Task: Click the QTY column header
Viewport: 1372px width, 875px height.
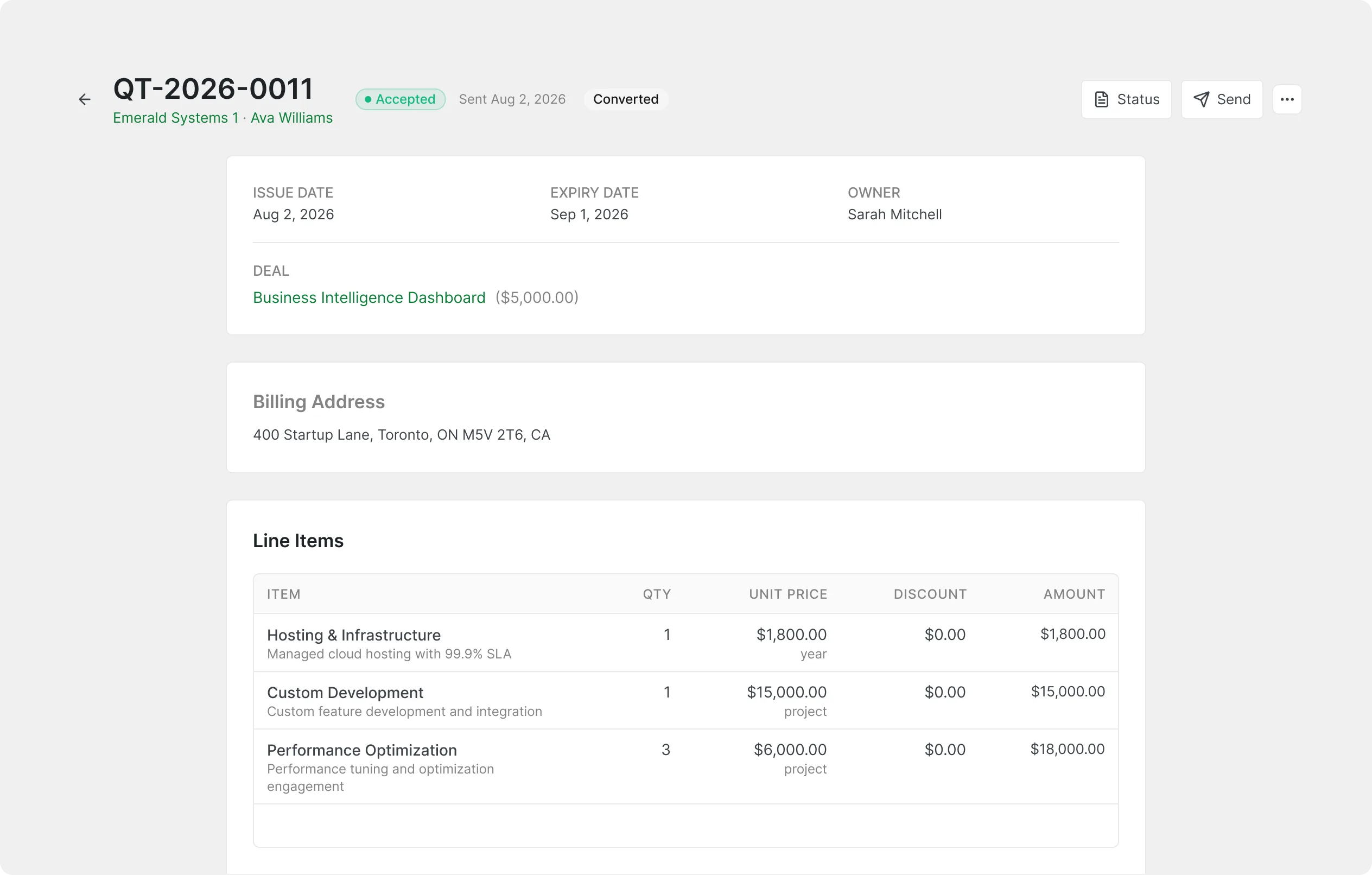Action: pos(657,594)
